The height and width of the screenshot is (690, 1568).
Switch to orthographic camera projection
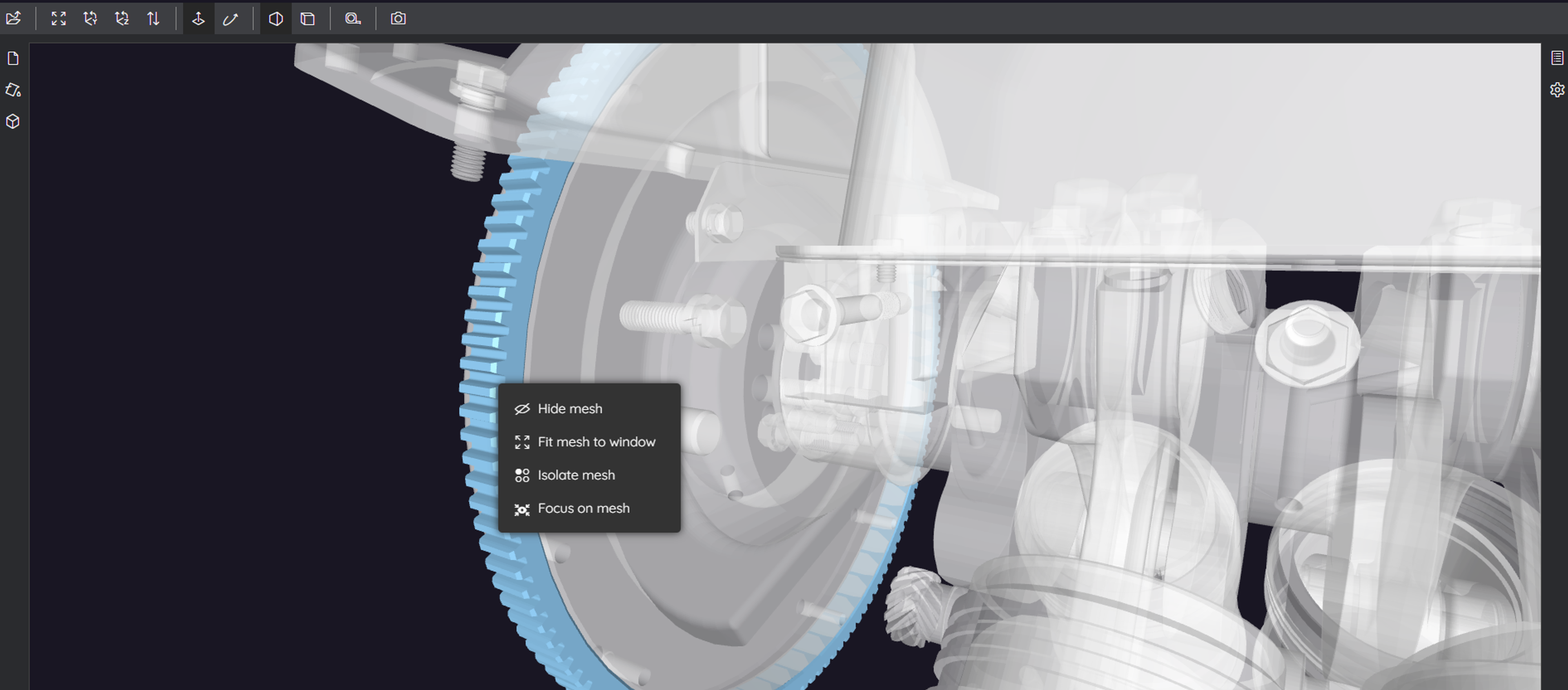[x=308, y=18]
